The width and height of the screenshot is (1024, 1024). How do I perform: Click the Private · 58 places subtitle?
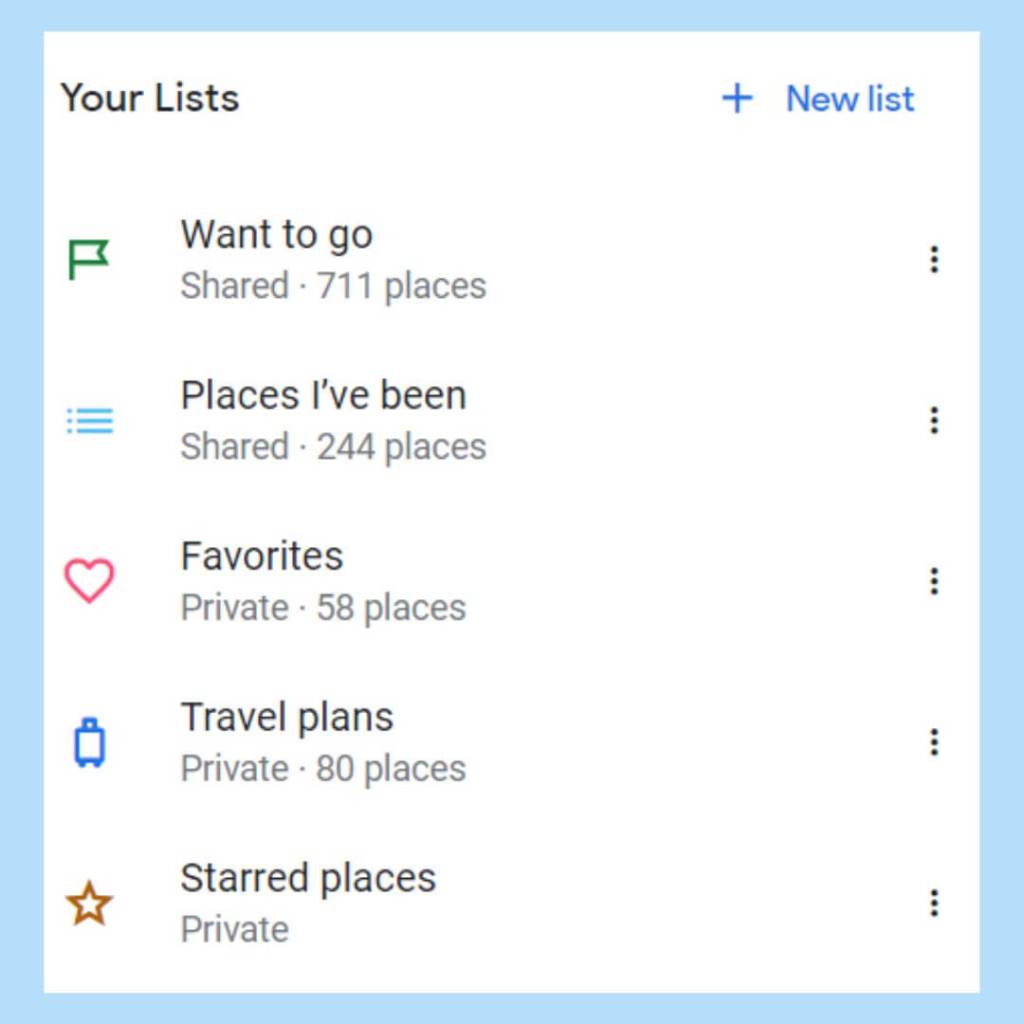tap(323, 608)
